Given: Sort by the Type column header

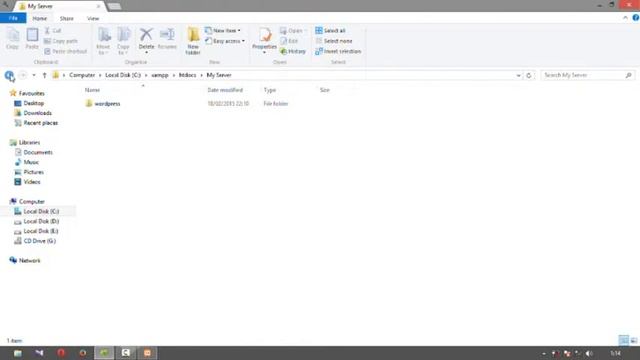Looking at the screenshot, I should coord(270,90).
